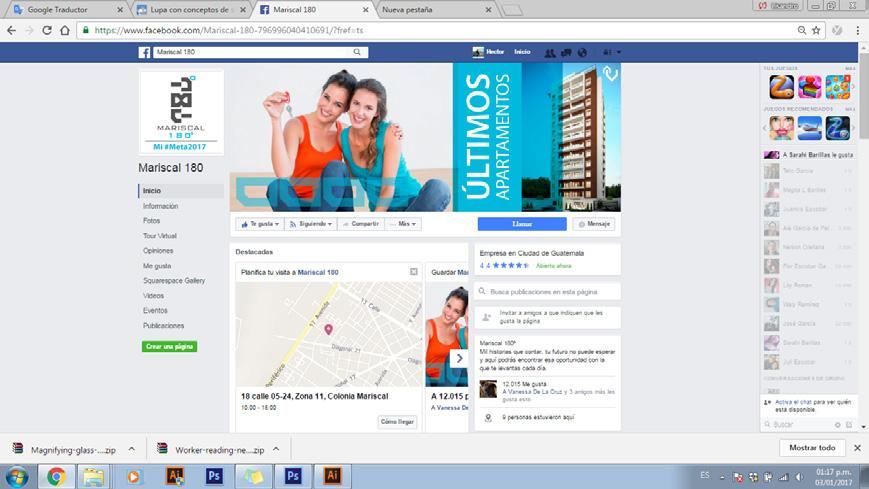
Task: Select Opiniones in page sidebar
Action: 158,251
